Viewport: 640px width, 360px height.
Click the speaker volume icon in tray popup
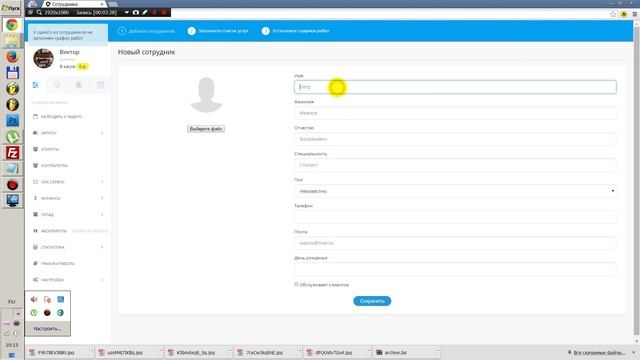(x=34, y=300)
